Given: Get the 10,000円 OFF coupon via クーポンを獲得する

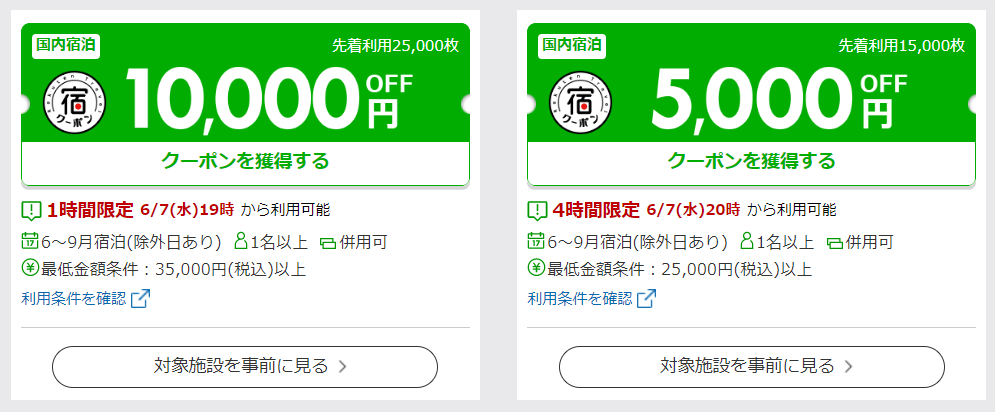Looking at the screenshot, I should click(246, 161).
